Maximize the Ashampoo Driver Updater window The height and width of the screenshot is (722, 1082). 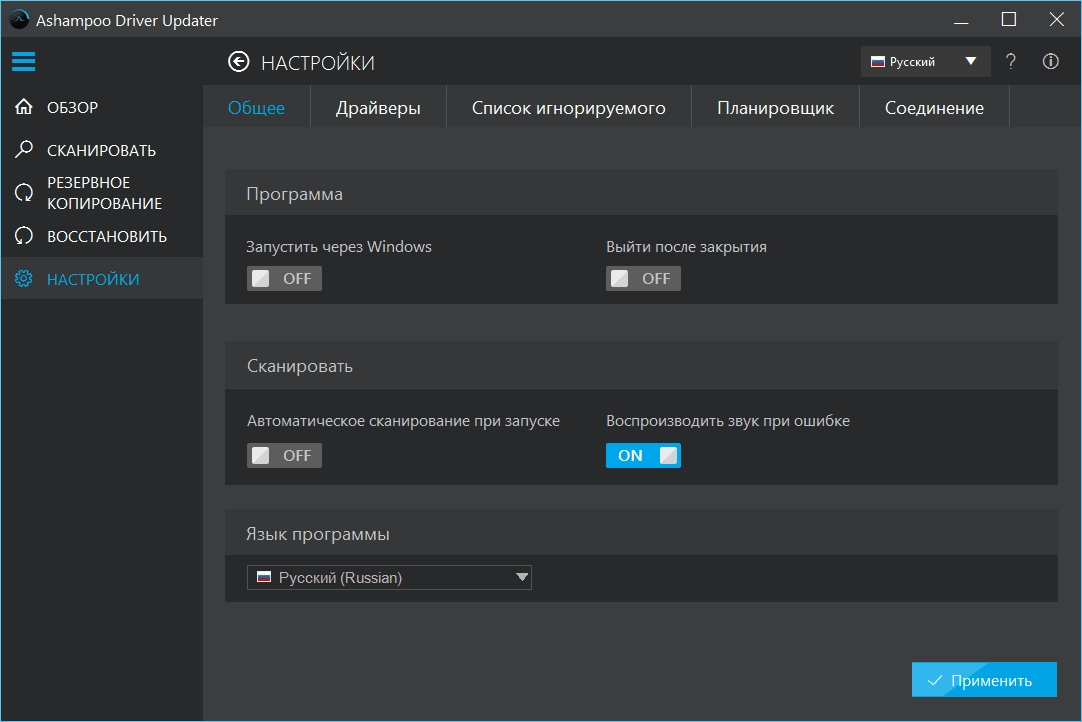tap(1009, 19)
